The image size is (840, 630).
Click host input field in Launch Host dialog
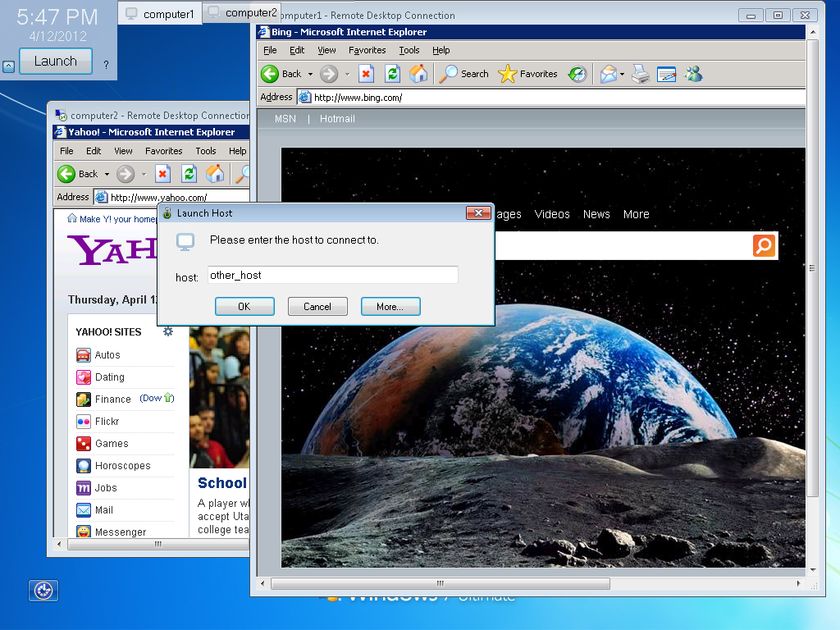(332, 275)
